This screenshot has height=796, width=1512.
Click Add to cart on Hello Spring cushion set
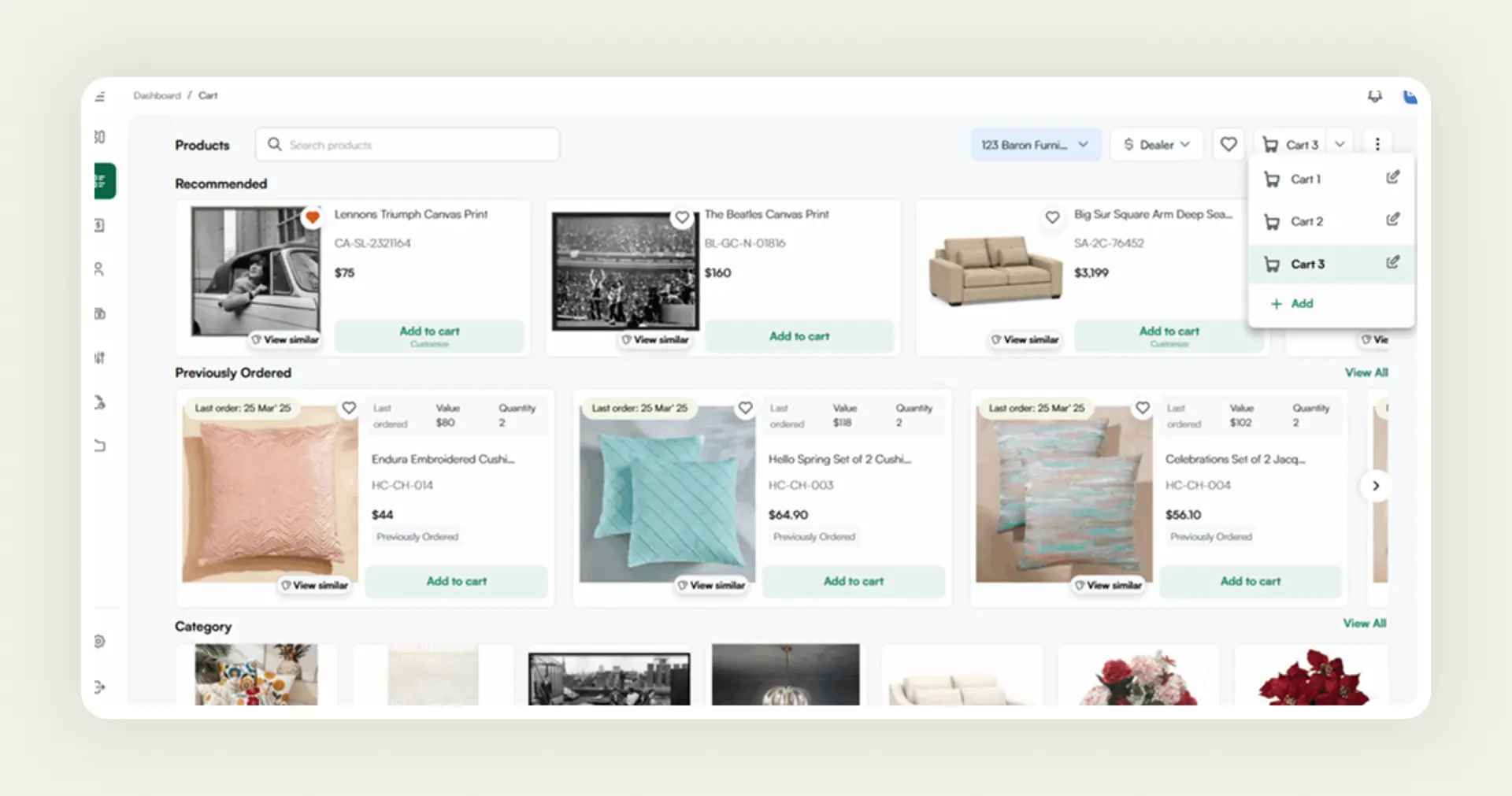tap(854, 581)
